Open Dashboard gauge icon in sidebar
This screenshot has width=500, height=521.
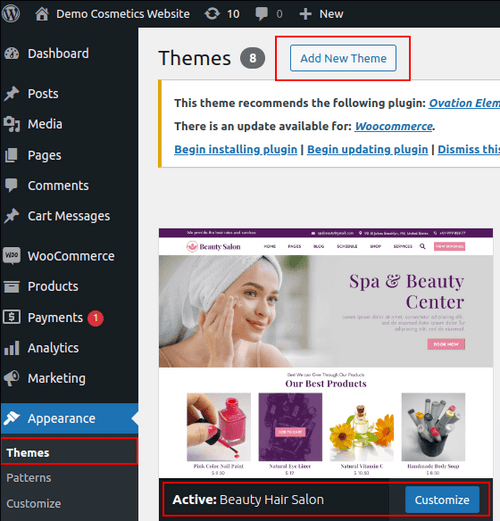click(x=12, y=54)
